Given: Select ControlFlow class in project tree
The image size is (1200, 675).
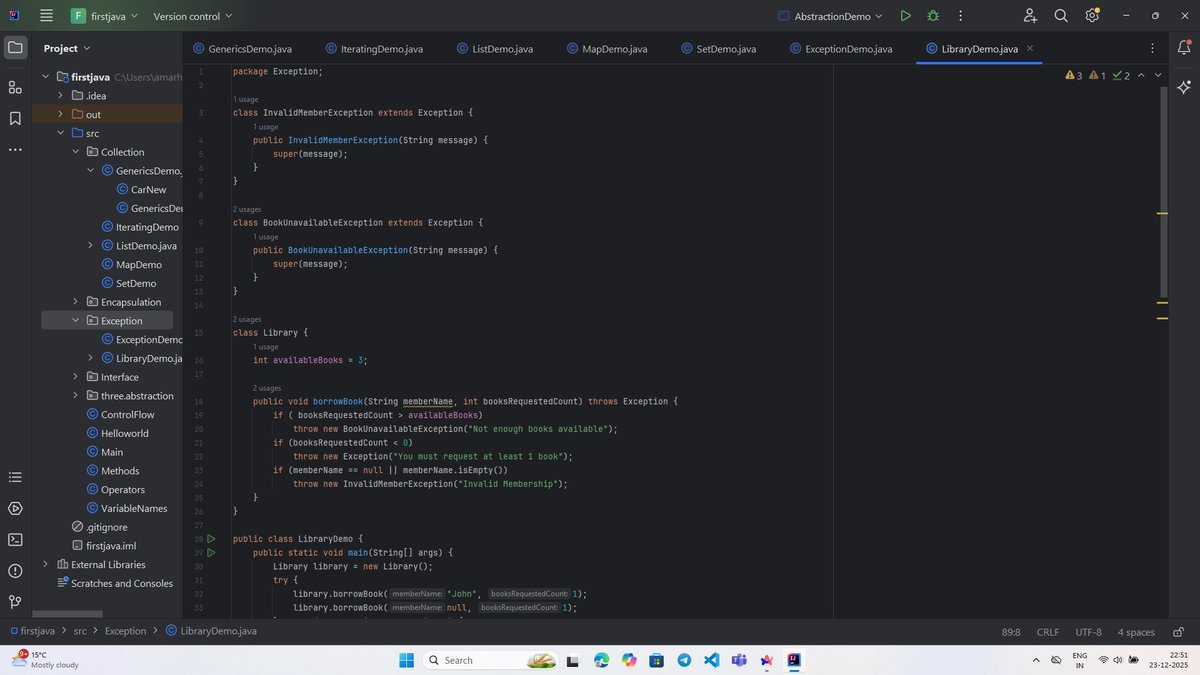Looking at the screenshot, I should [x=120, y=415].
